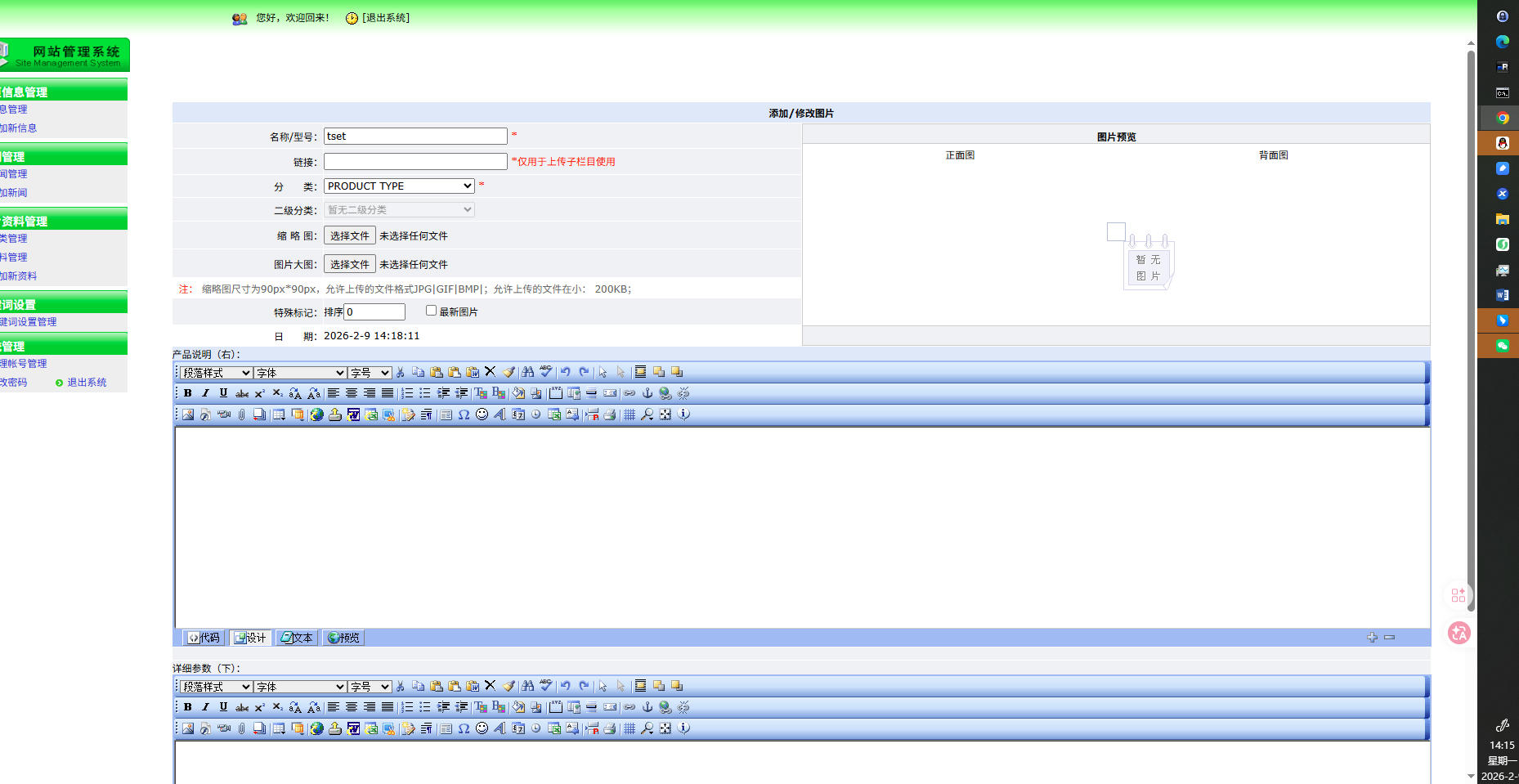
Task: Click Bold in the 产品说明 editor toolbar
Action: click(188, 393)
